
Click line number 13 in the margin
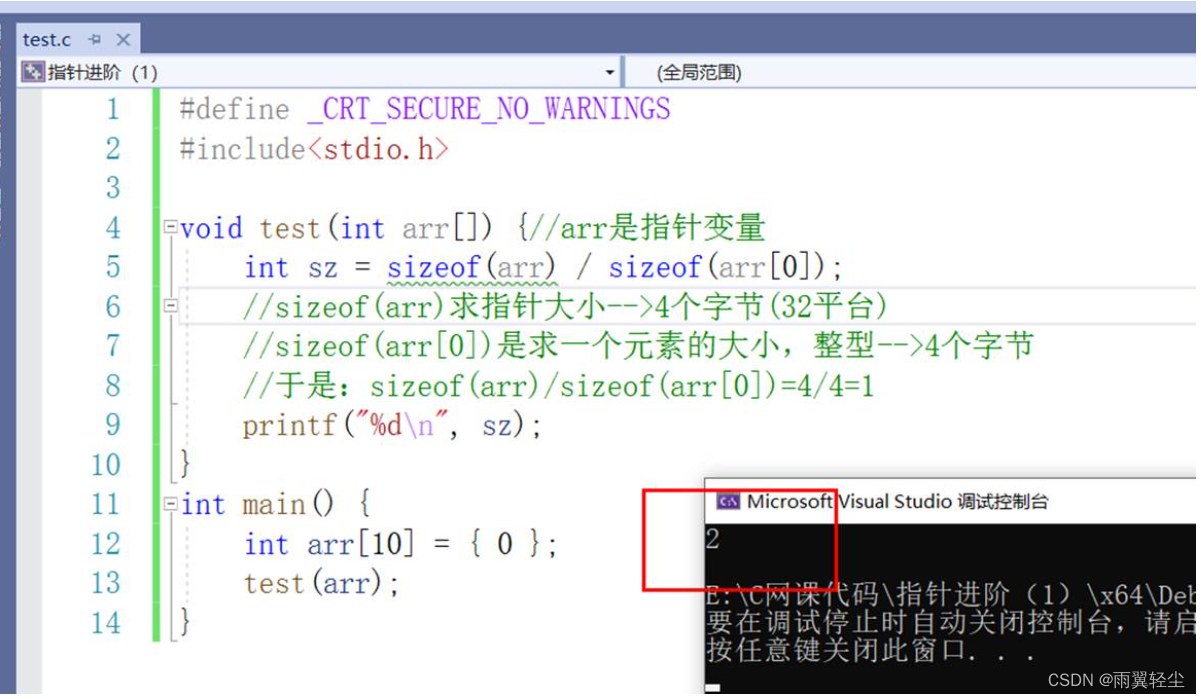click(x=105, y=583)
